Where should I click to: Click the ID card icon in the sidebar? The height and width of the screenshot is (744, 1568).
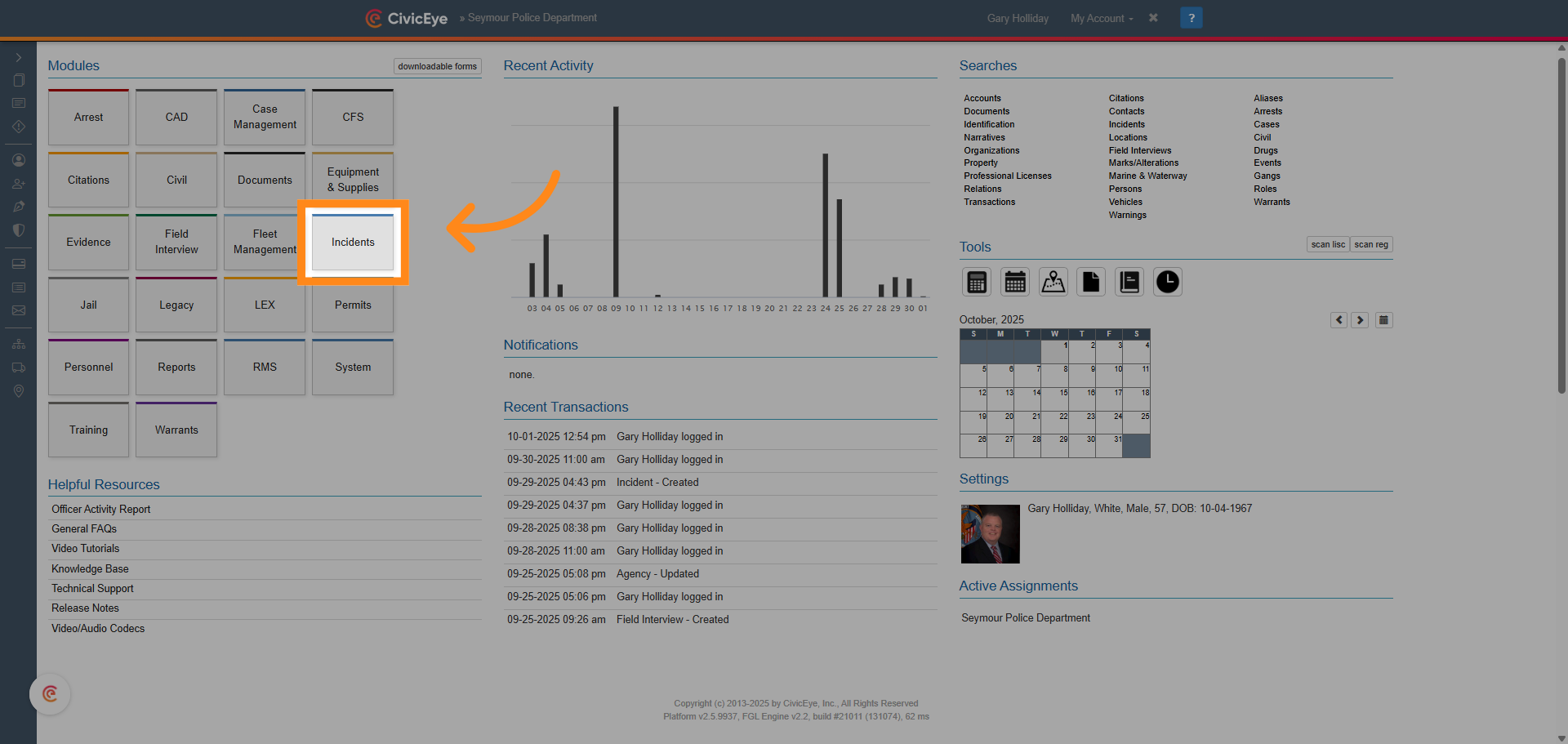[18, 264]
